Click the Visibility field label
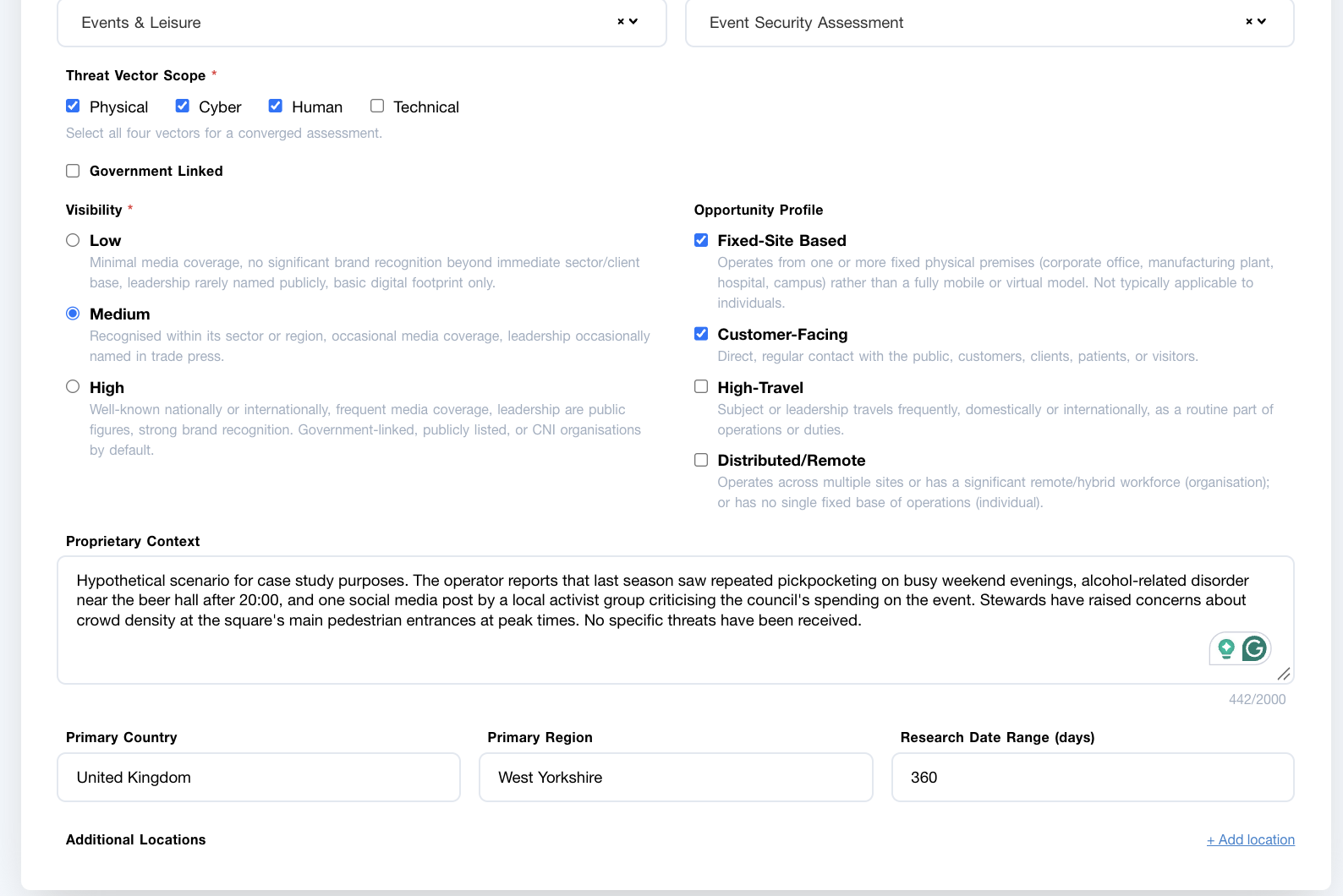 94,210
